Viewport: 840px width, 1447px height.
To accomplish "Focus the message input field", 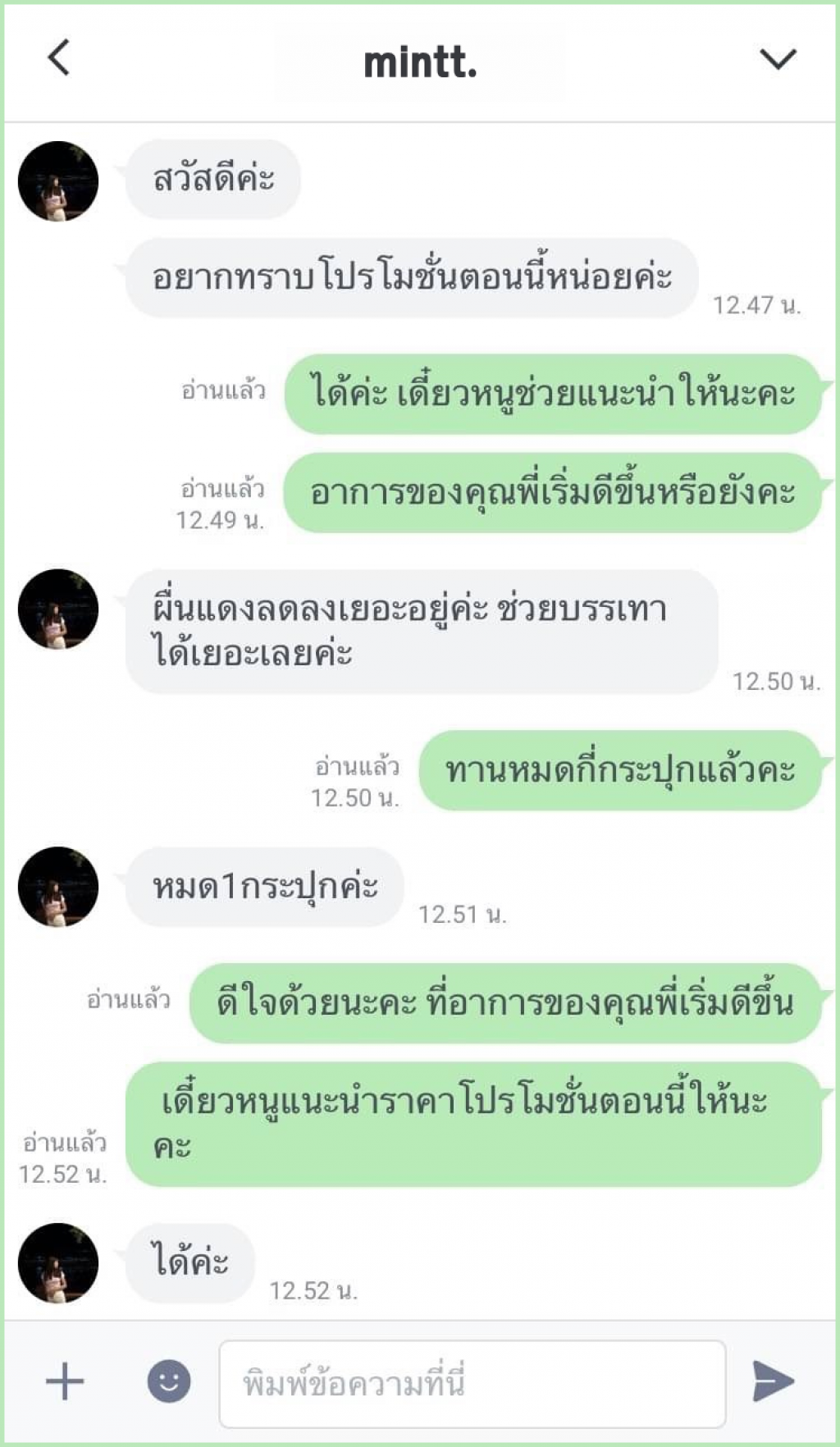I will coord(472,1384).
